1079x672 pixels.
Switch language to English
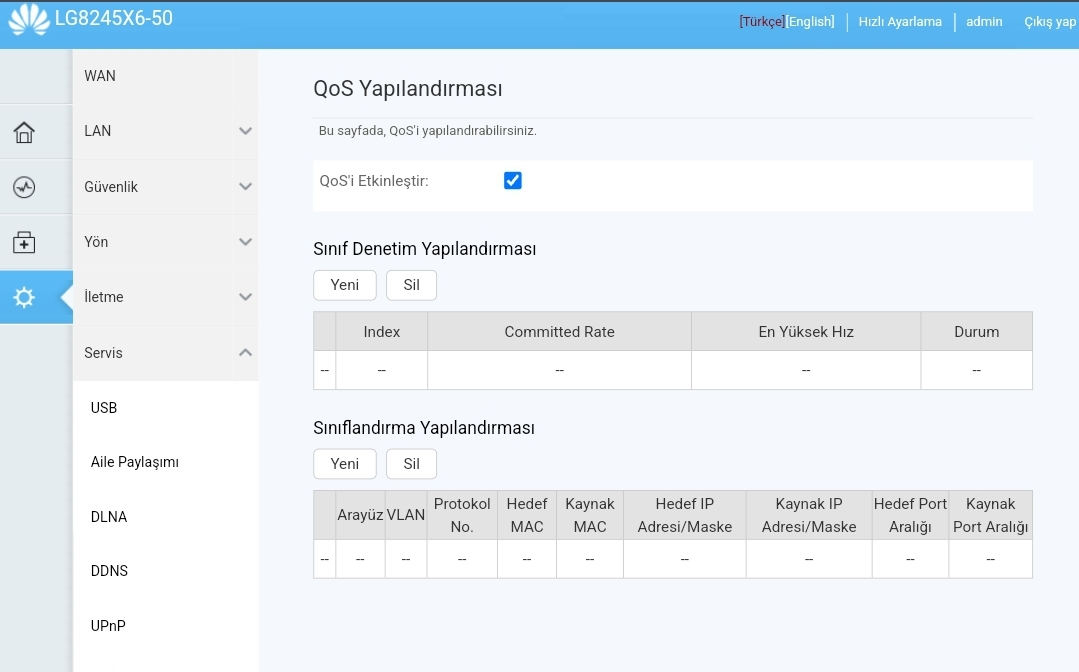pyautogui.click(x=810, y=21)
